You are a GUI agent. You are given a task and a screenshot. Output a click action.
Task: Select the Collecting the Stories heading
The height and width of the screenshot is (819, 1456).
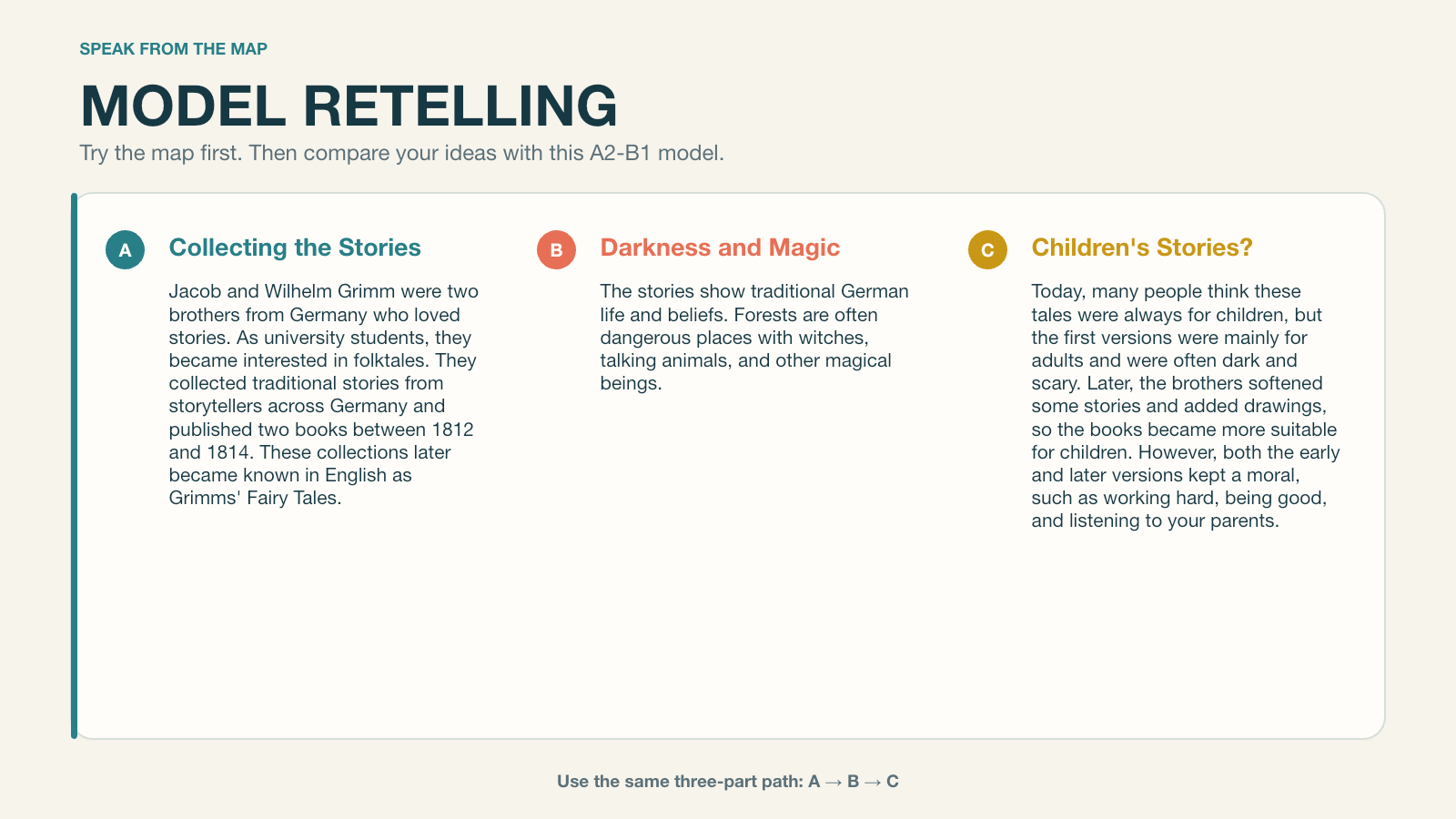coord(295,248)
